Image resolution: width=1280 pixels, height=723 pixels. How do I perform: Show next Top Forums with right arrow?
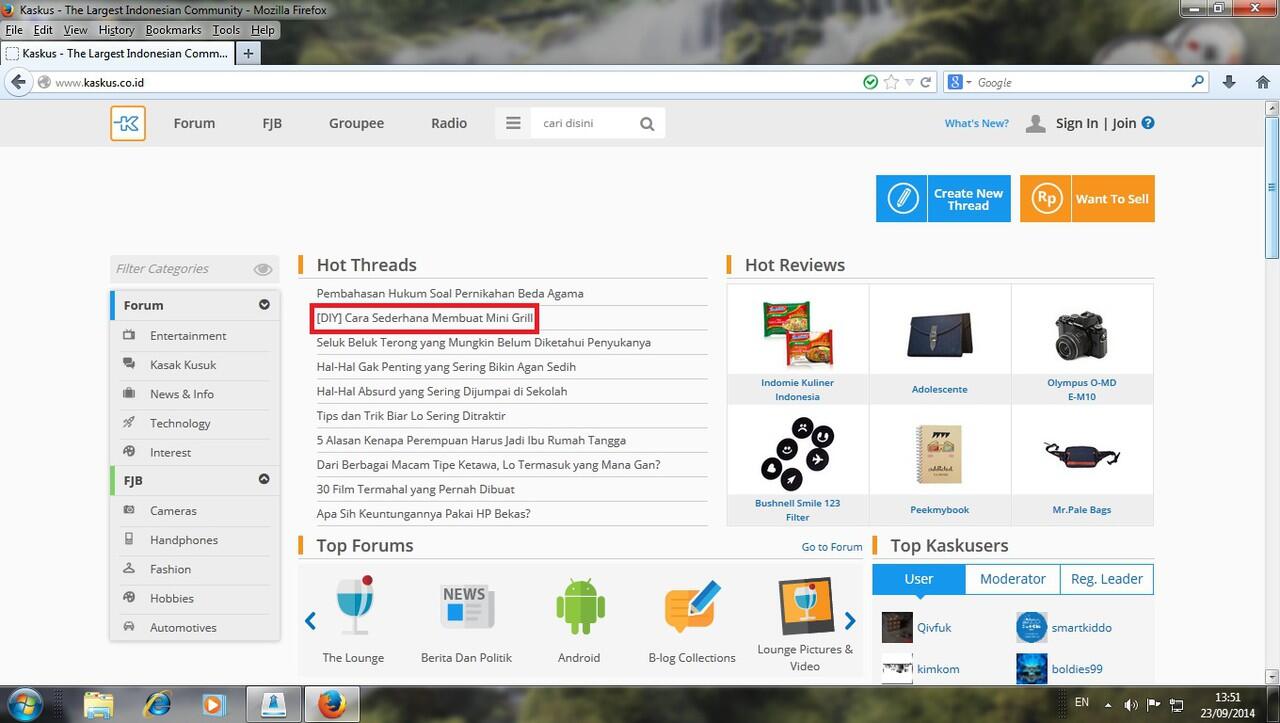pos(850,621)
